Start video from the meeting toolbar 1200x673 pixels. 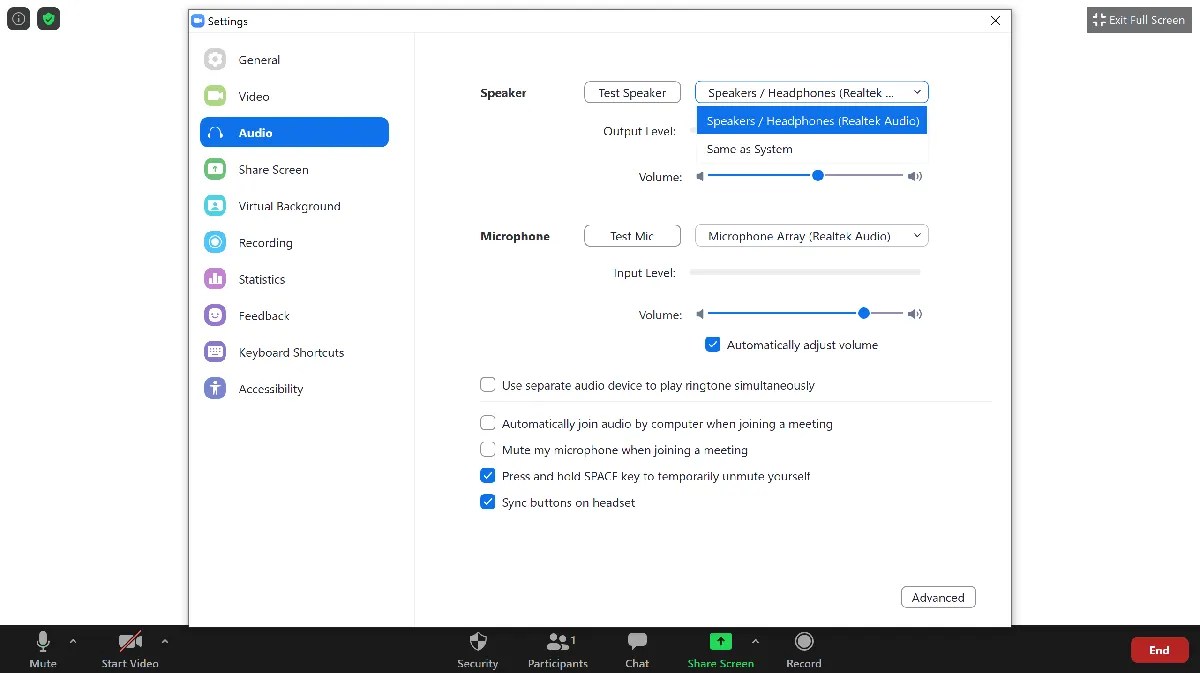pyautogui.click(x=130, y=649)
